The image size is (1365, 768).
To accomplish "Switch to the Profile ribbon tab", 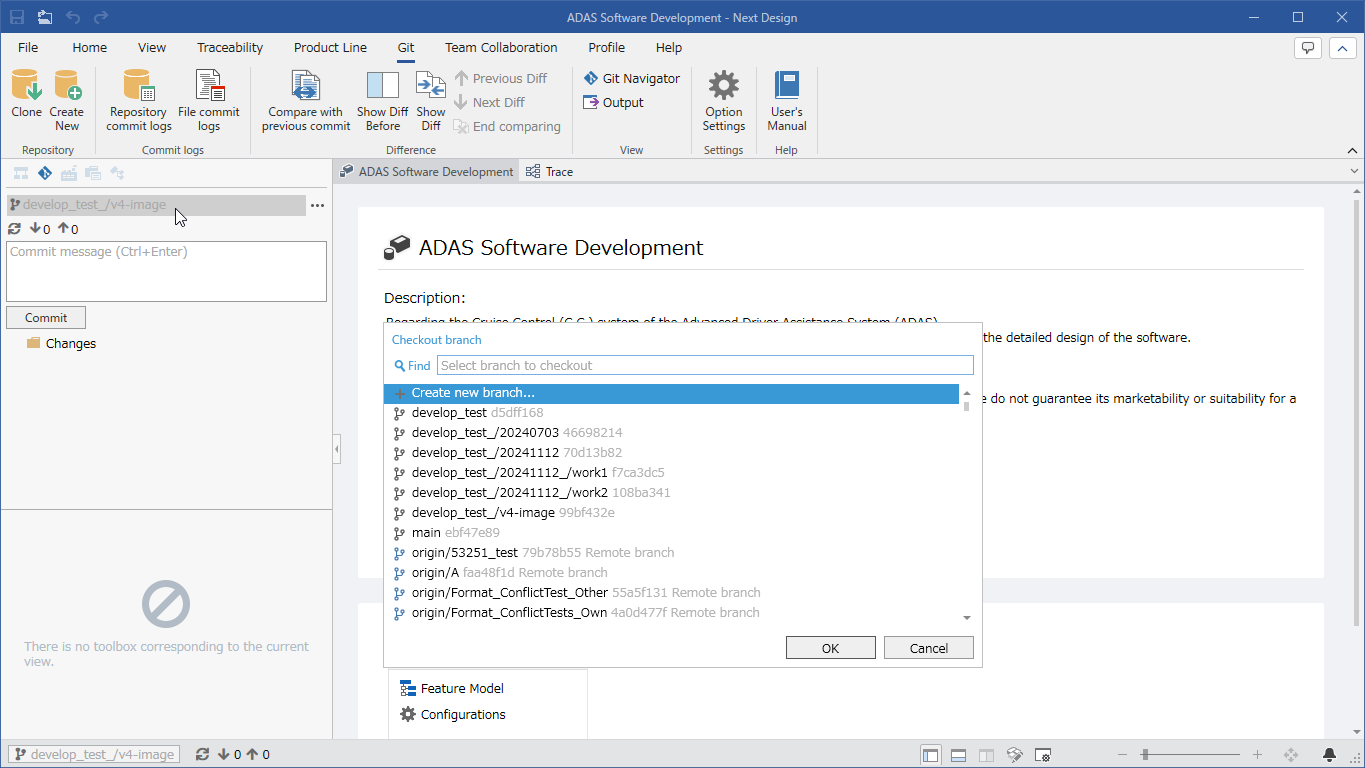I will [606, 47].
